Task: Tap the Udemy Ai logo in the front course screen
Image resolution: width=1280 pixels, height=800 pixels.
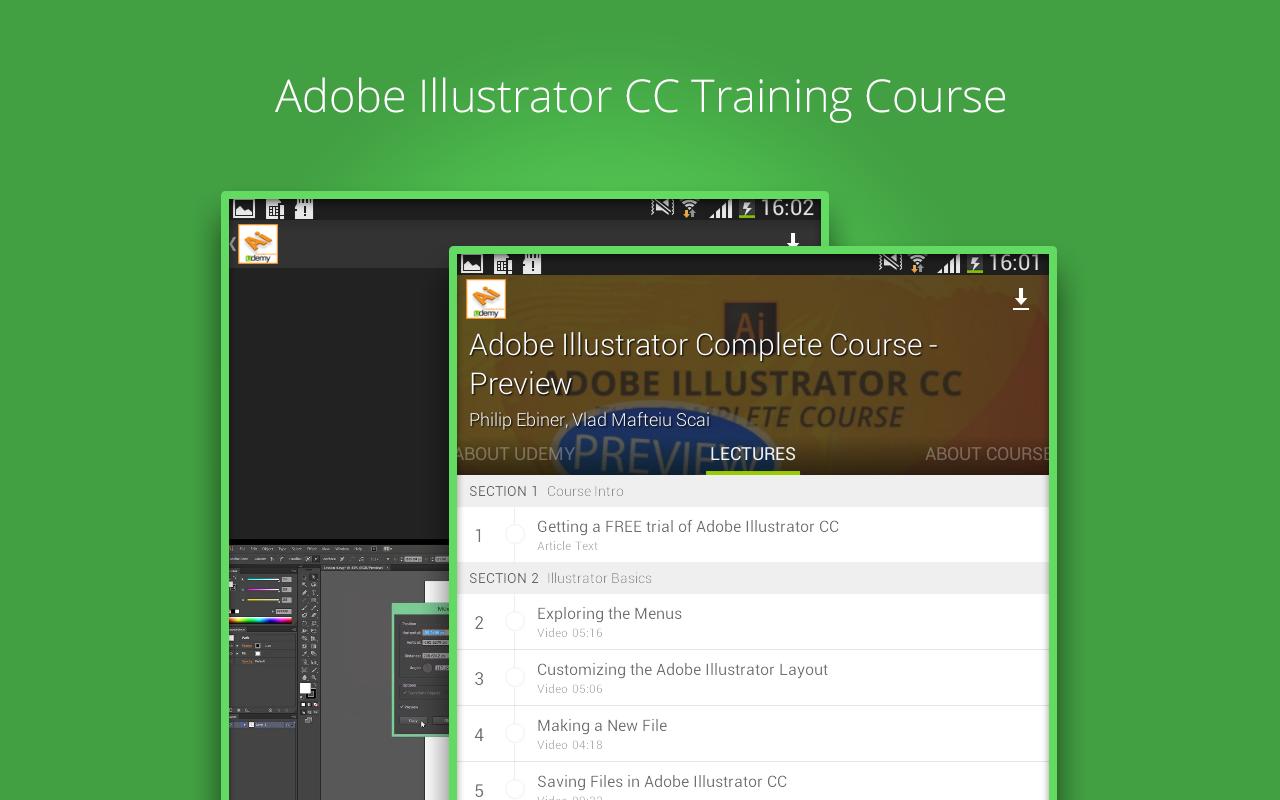Action: 486,299
